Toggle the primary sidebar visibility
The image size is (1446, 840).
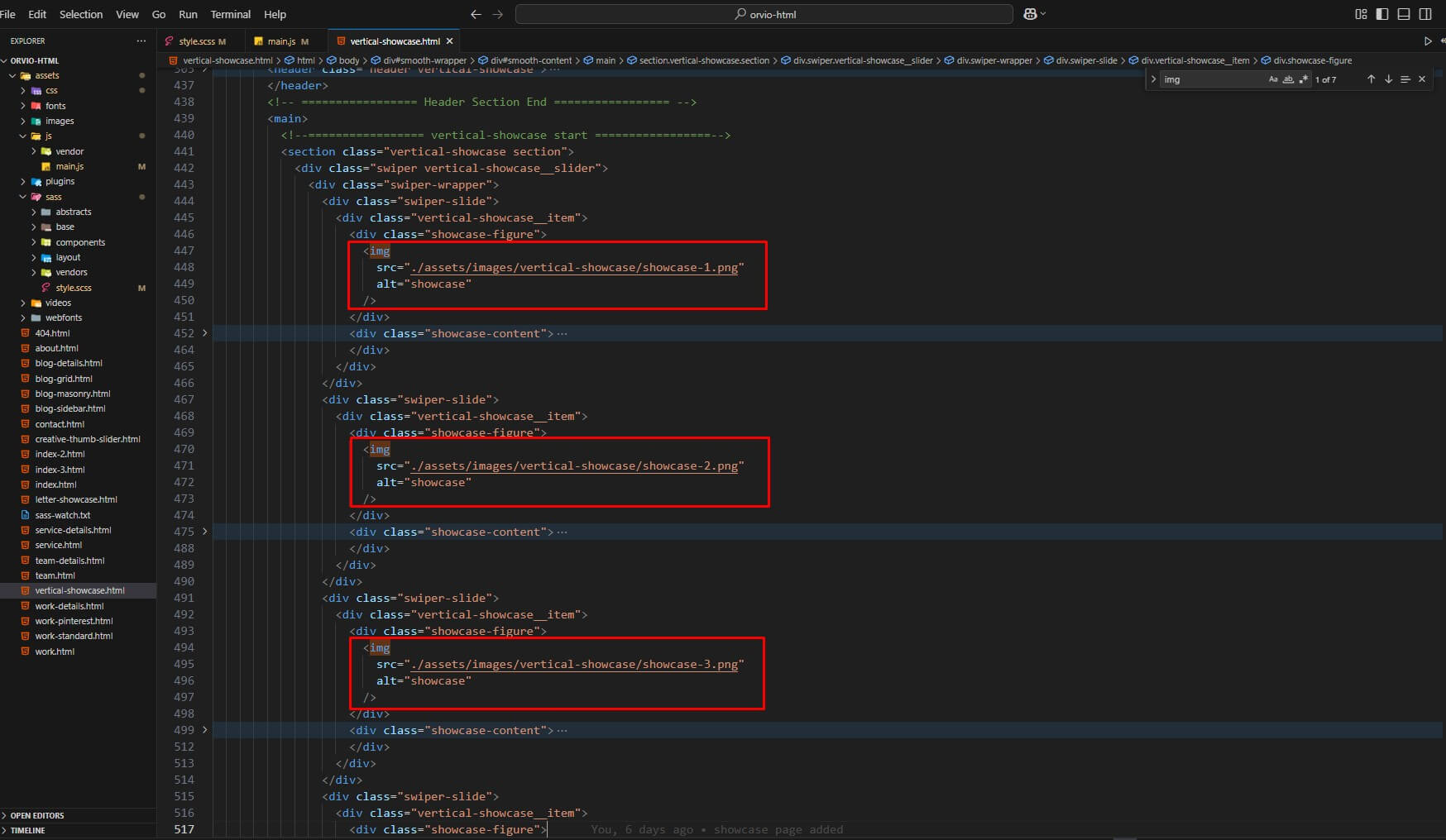(1382, 14)
